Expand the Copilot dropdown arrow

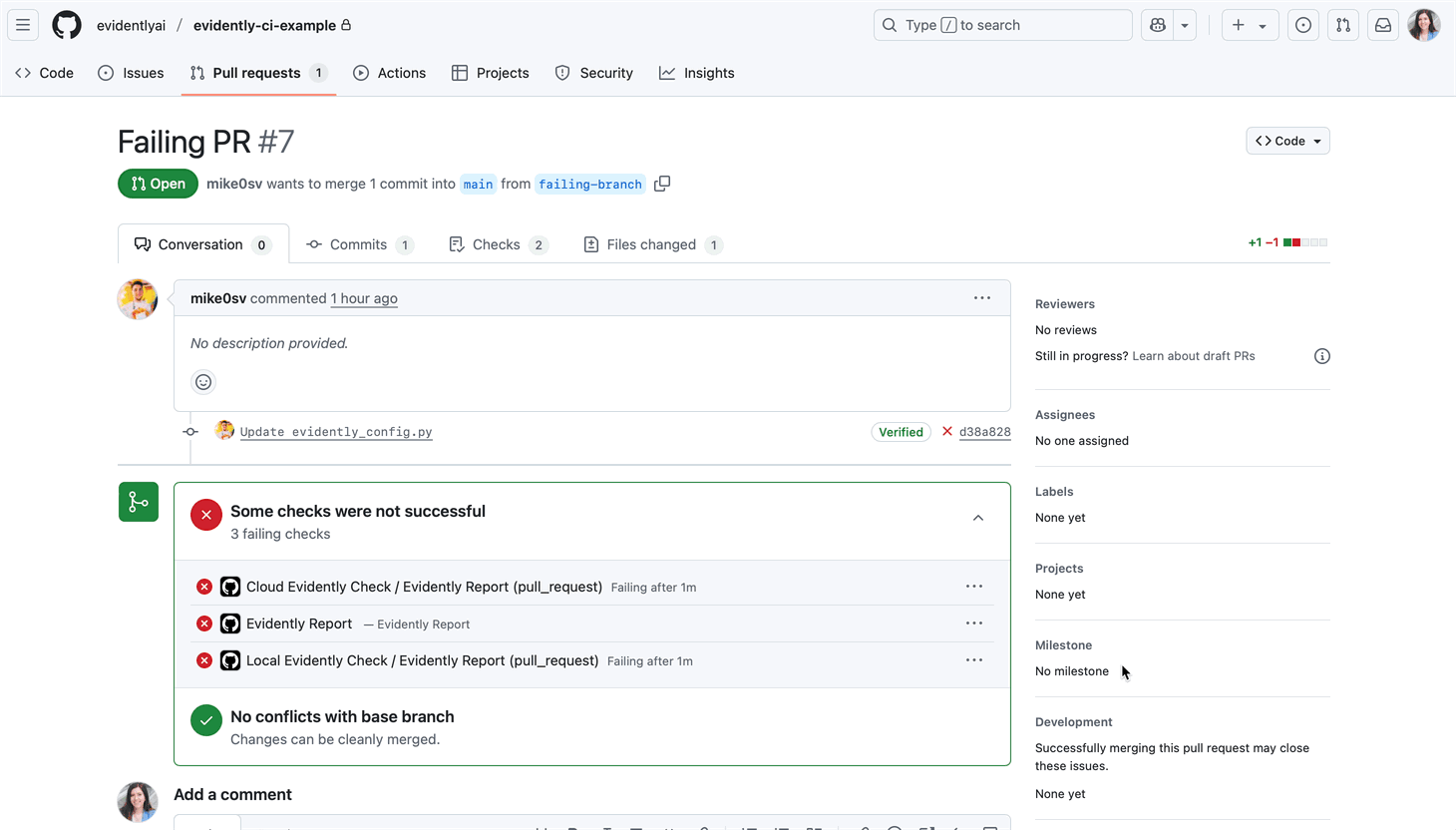pyautogui.click(x=1185, y=25)
